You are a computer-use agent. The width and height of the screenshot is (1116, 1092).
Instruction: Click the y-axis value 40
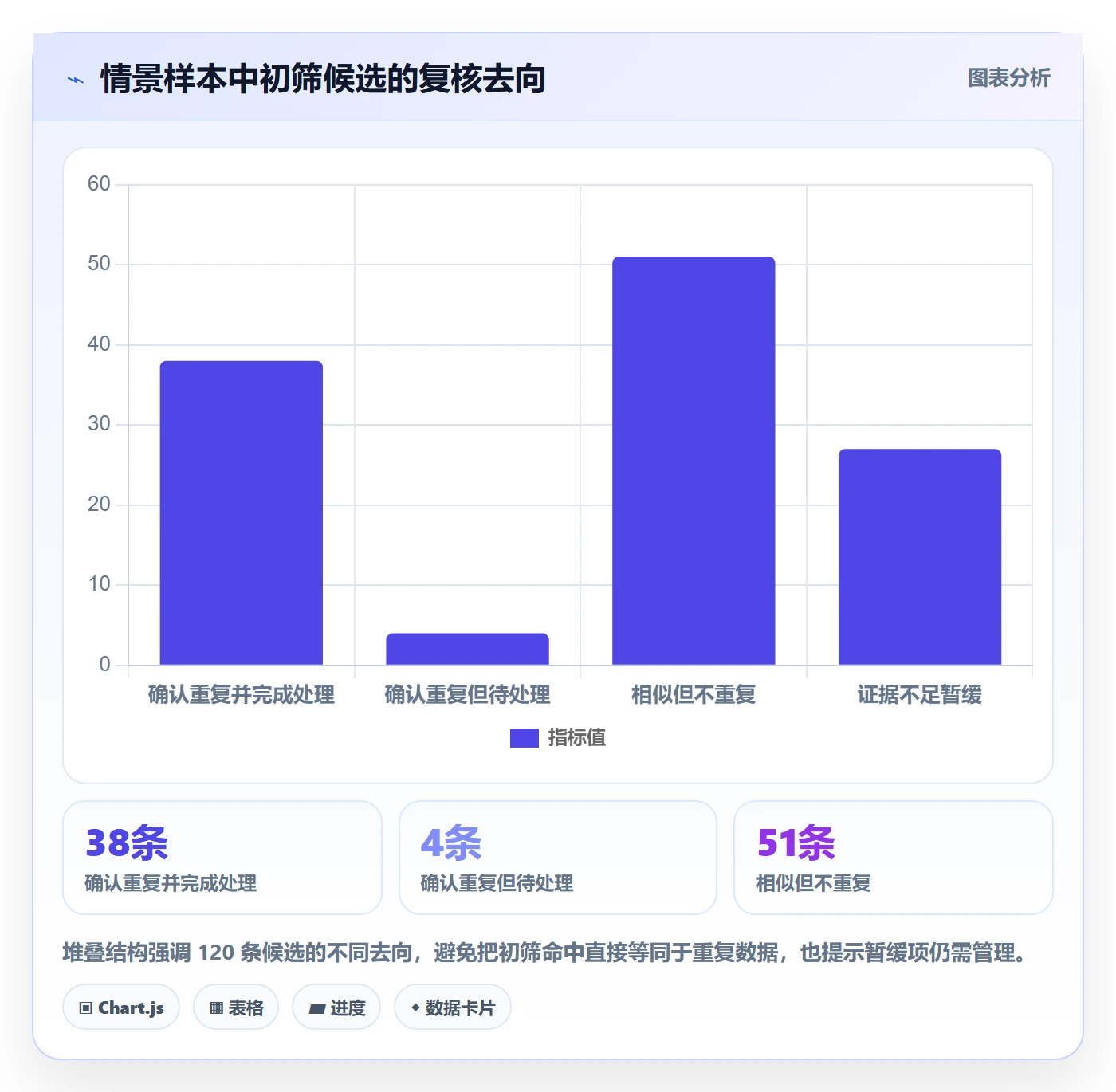[x=99, y=344]
